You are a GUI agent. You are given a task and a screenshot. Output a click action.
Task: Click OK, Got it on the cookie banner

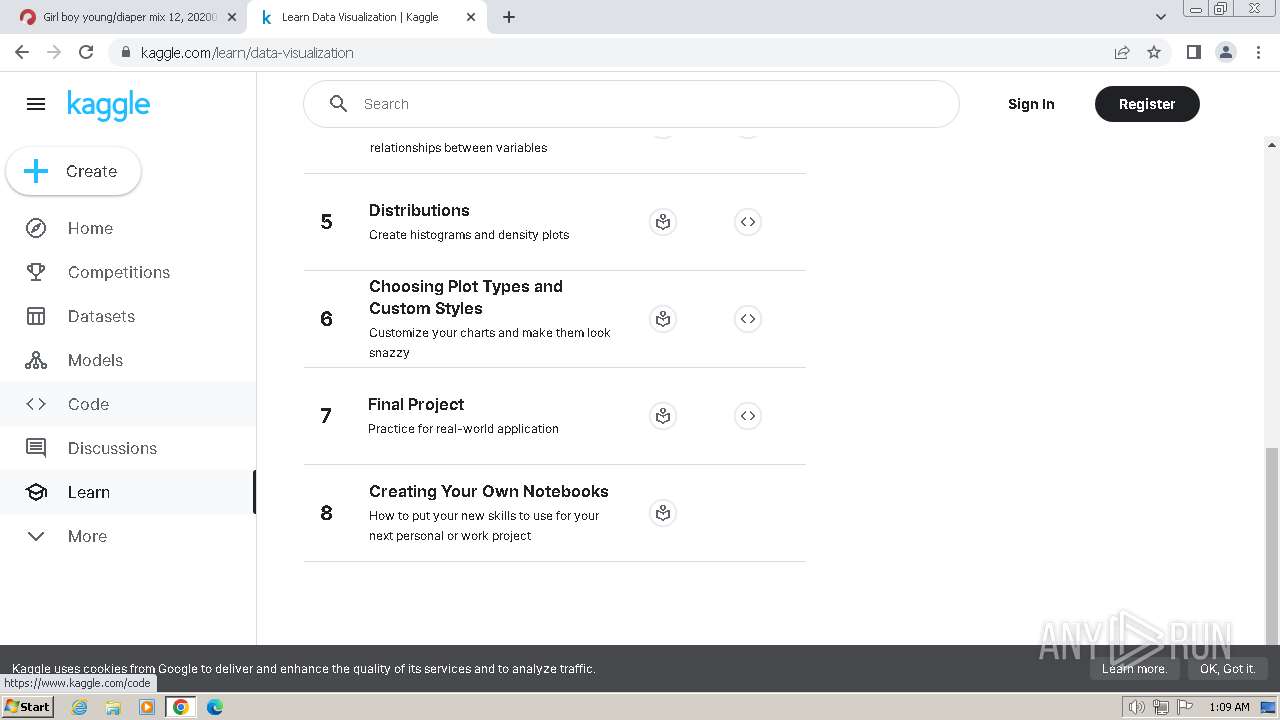tap(1227, 669)
